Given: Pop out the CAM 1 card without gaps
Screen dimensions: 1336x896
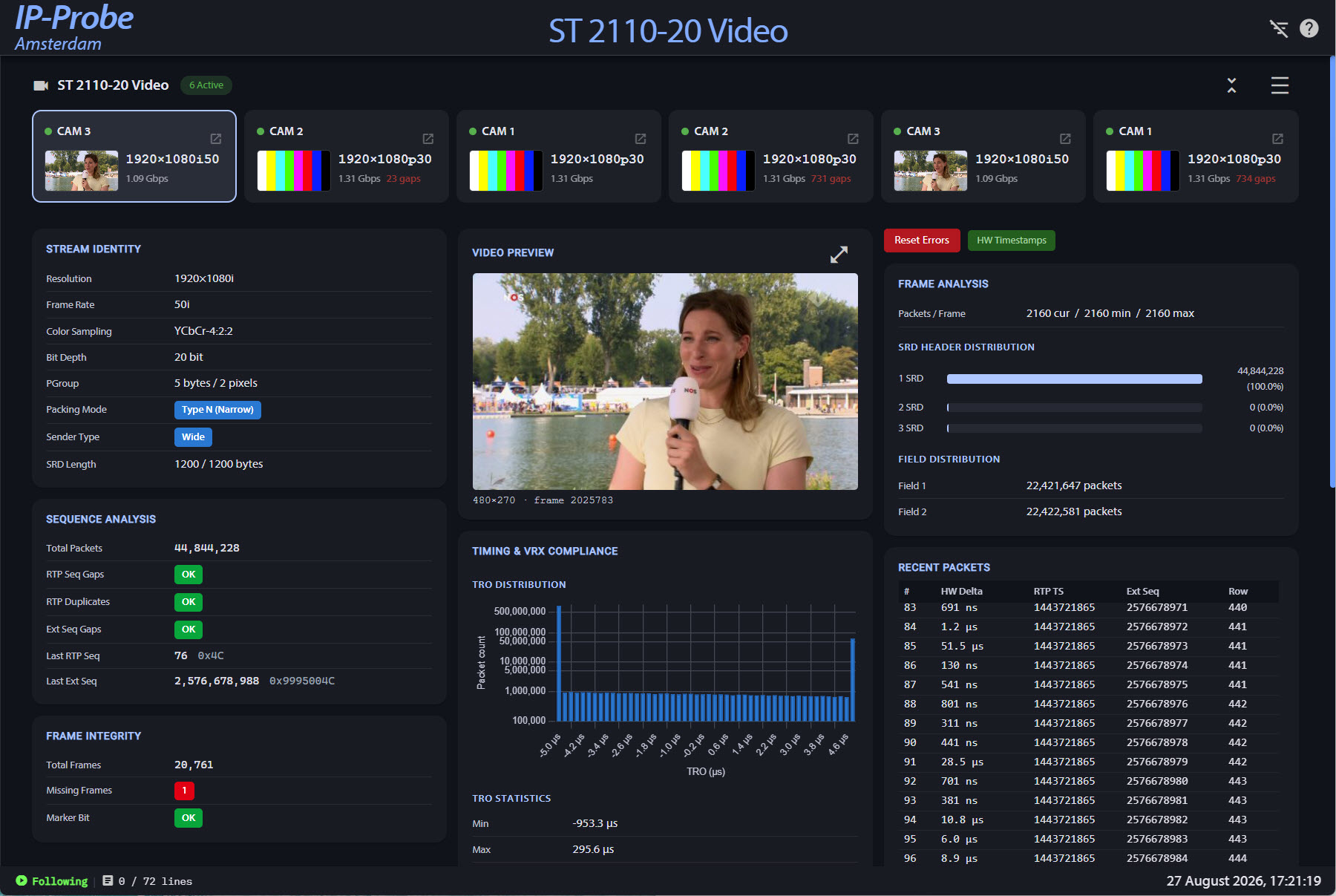Looking at the screenshot, I should coord(641,139).
